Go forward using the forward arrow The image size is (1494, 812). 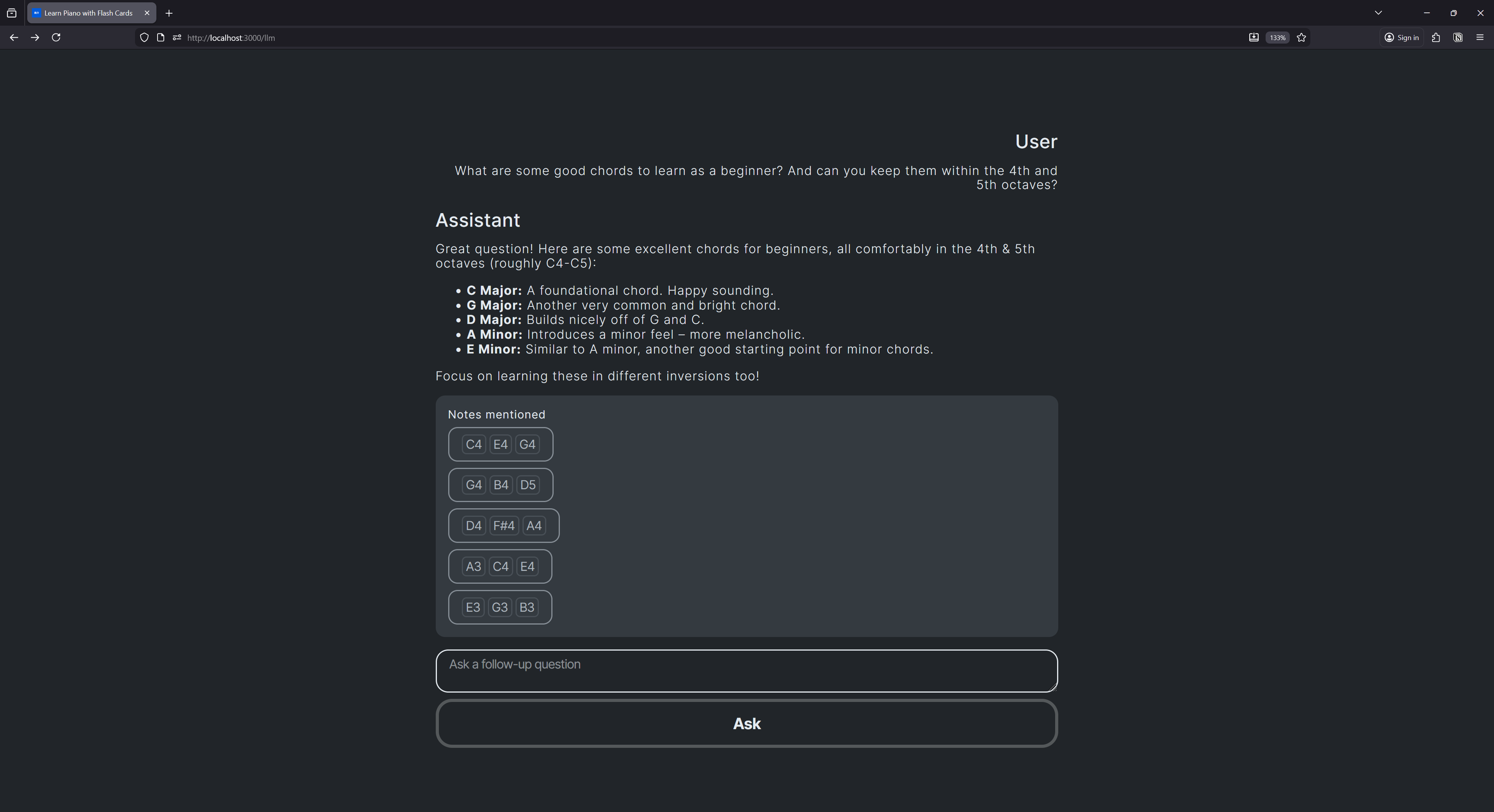35,38
